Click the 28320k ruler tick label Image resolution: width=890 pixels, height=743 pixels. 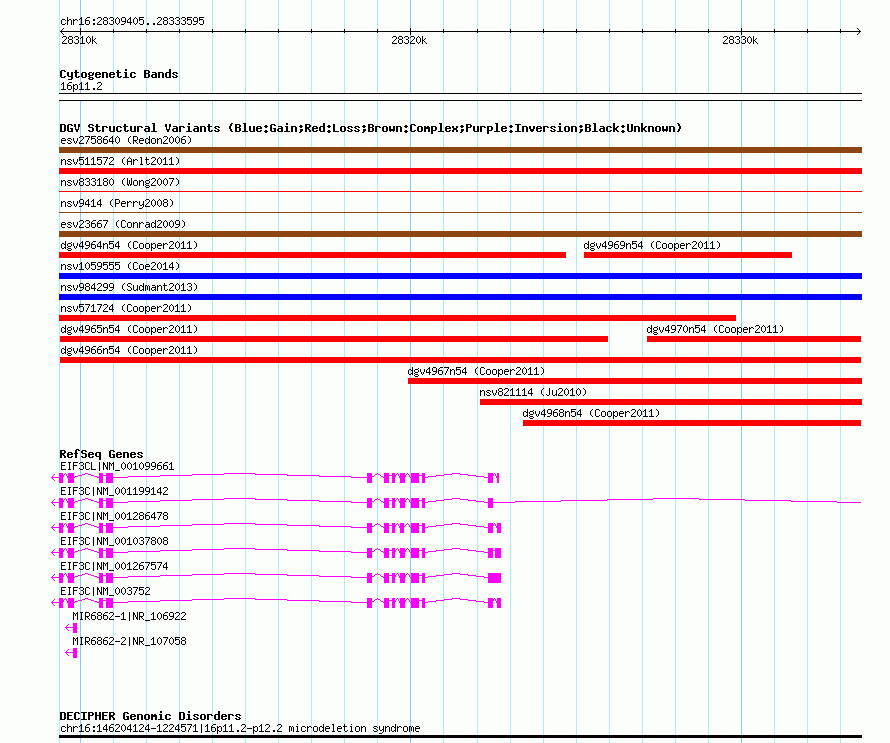409,40
